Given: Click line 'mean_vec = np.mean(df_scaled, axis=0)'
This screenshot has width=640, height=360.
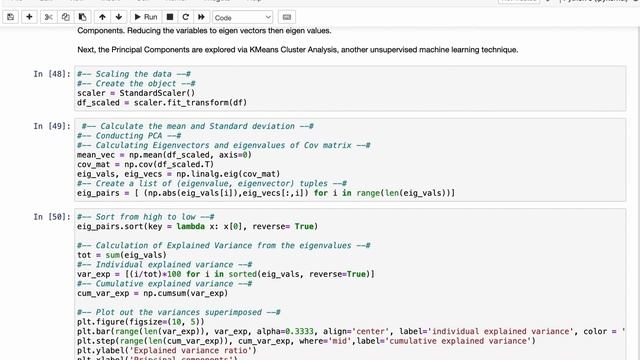Looking at the screenshot, I should coord(164,155).
